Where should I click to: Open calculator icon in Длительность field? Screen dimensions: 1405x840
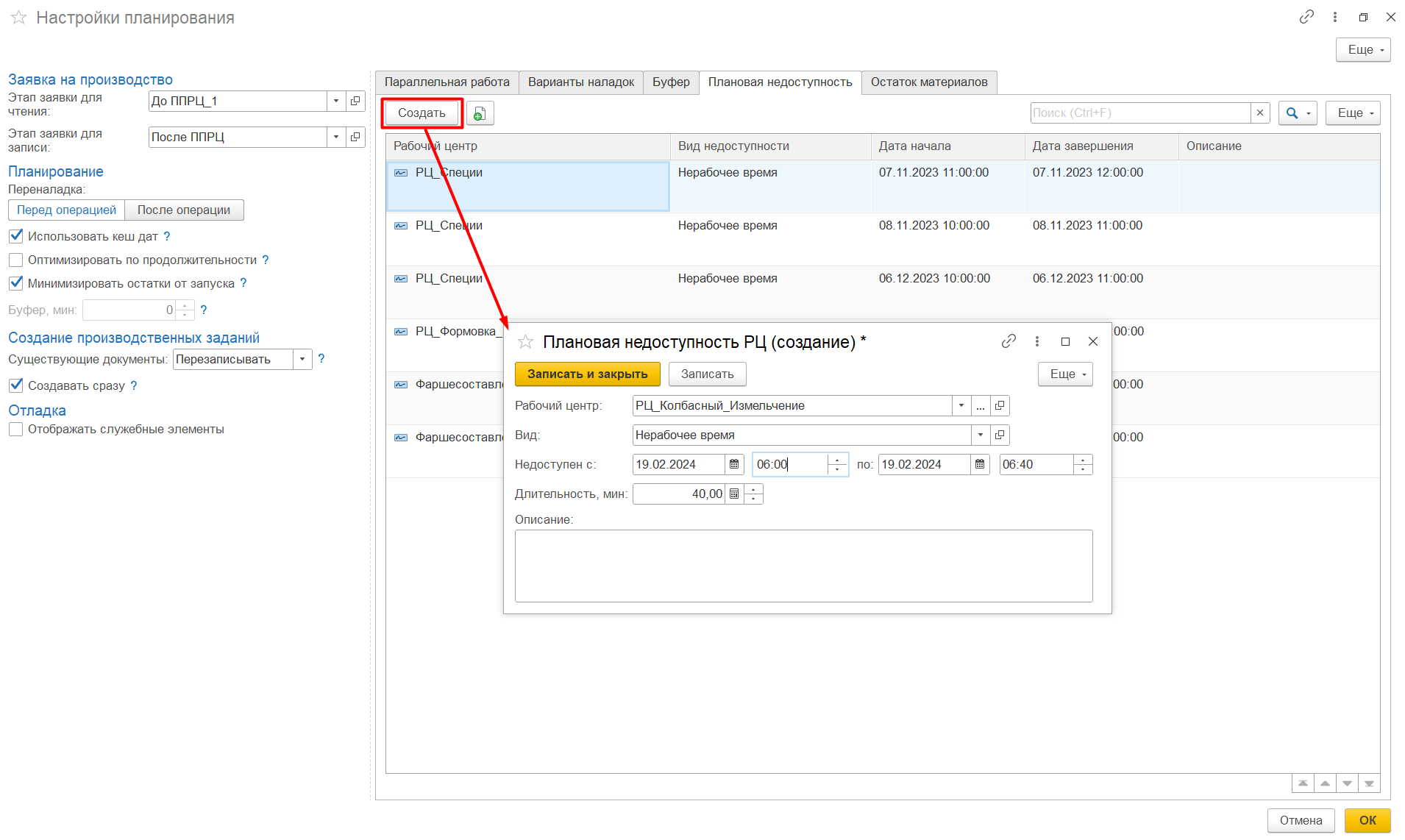pyautogui.click(x=734, y=494)
